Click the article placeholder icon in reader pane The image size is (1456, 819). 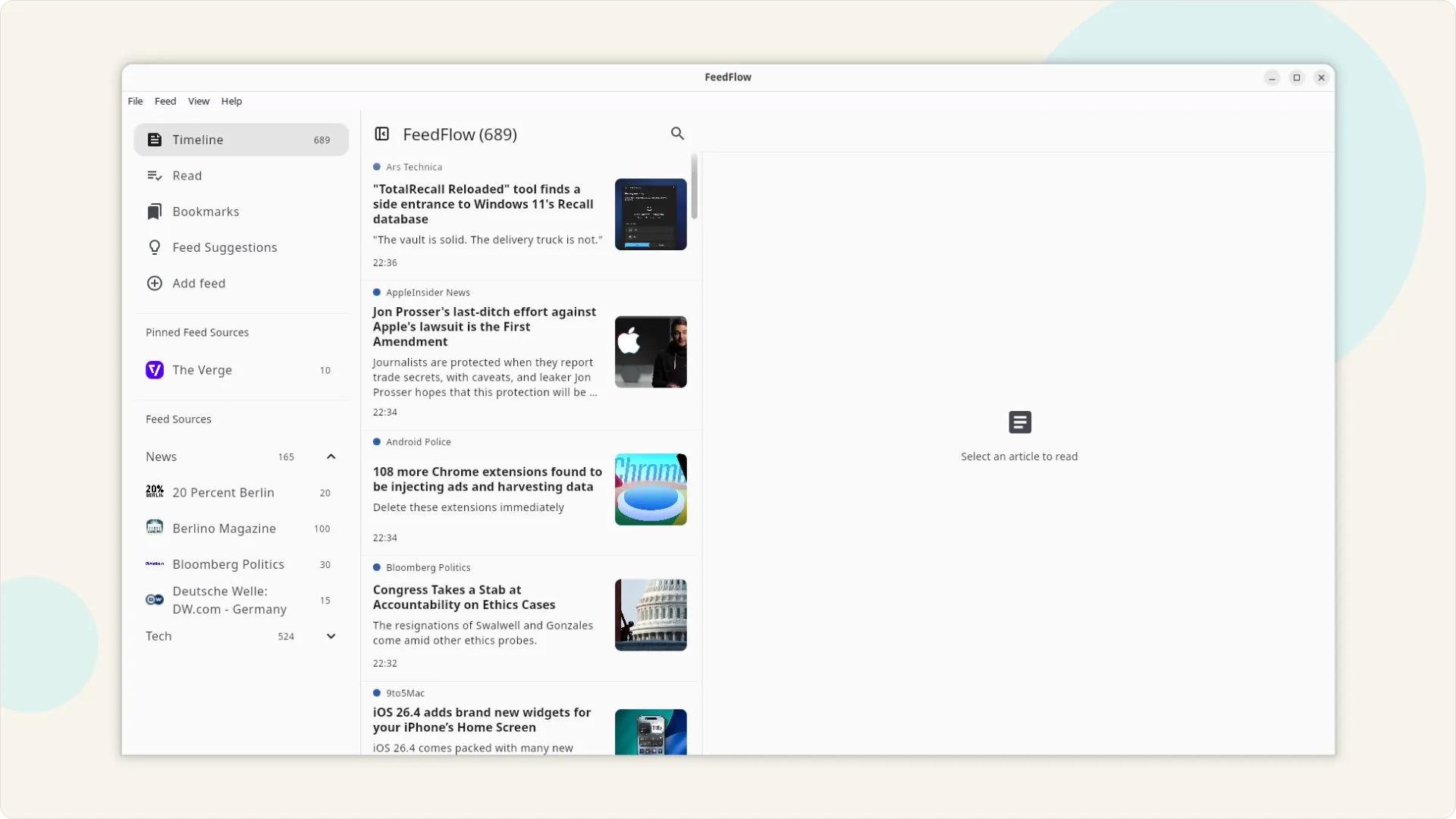pyautogui.click(x=1020, y=422)
